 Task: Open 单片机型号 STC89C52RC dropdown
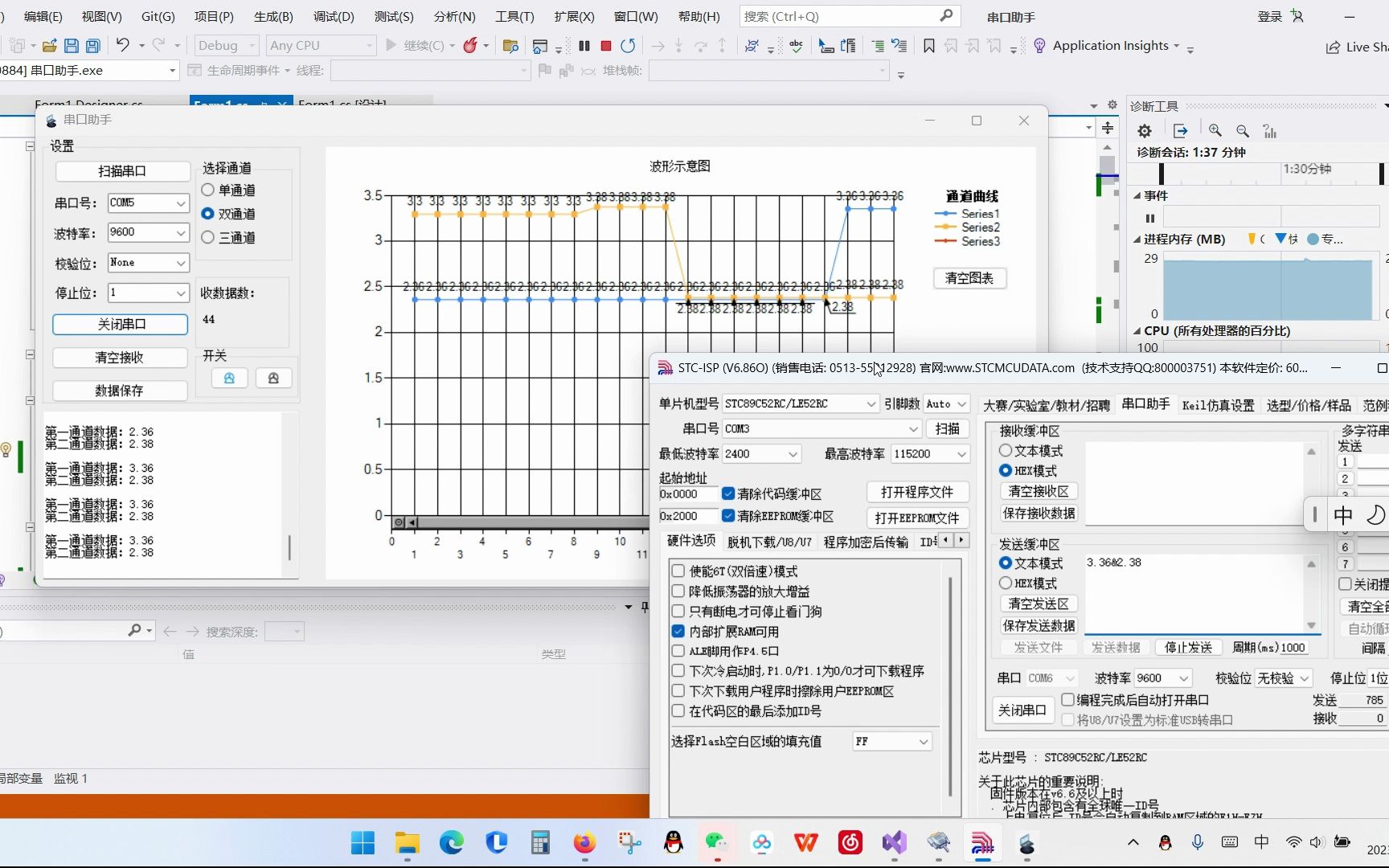click(871, 403)
